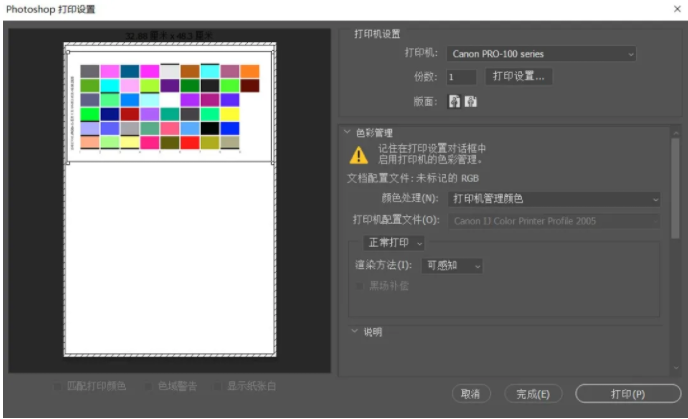The height and width of the screenshot is (419, 688).
Task: Open the 渲染方法 可感知 dropdown
Action: pos(453,266)
